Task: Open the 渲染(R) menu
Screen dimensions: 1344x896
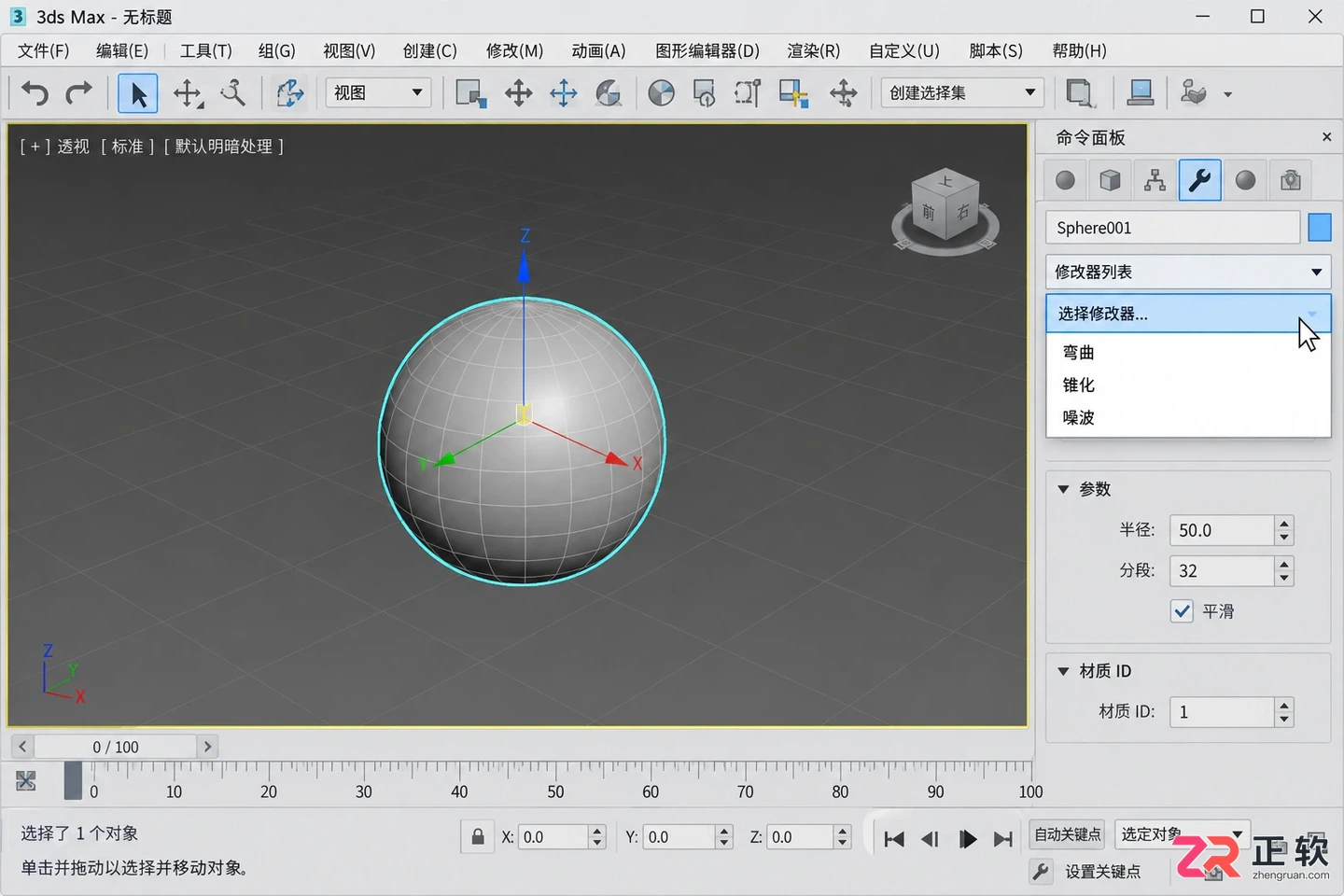Action: [814, 50]
